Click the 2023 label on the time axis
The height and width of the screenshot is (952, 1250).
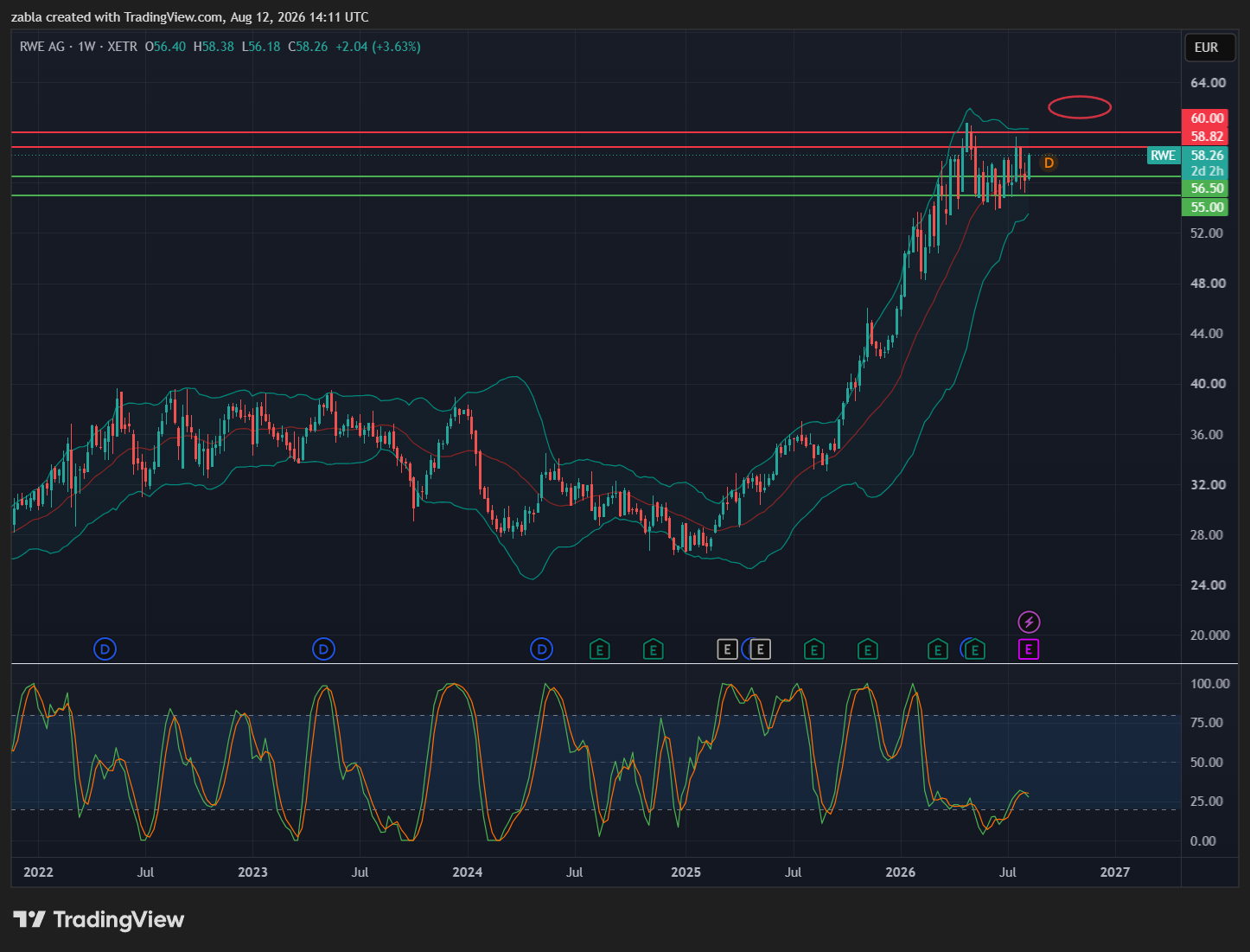click(252, 872)
